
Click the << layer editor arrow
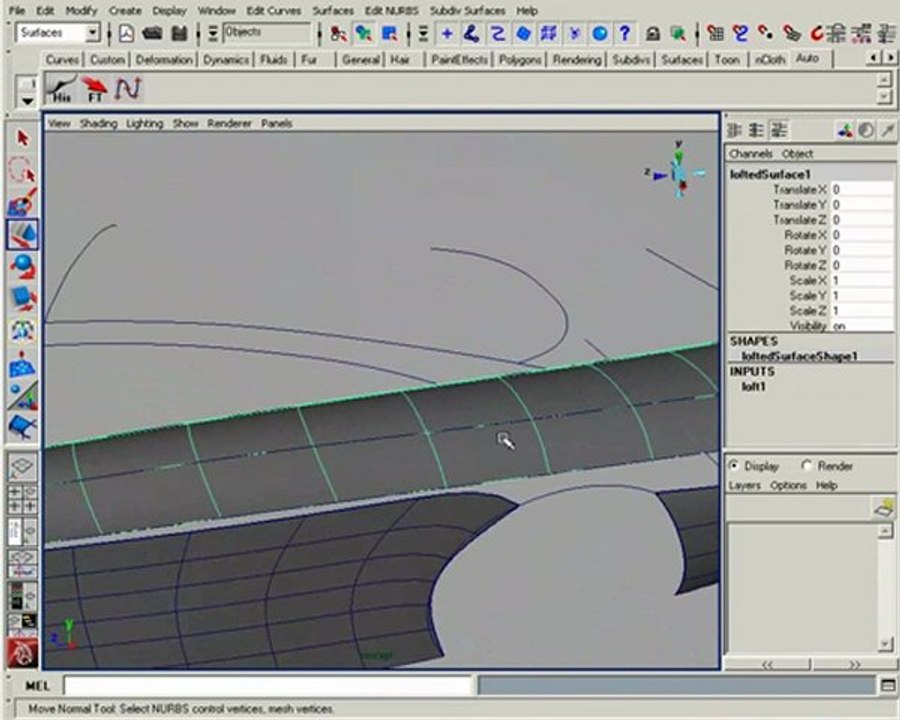(767, 664)
